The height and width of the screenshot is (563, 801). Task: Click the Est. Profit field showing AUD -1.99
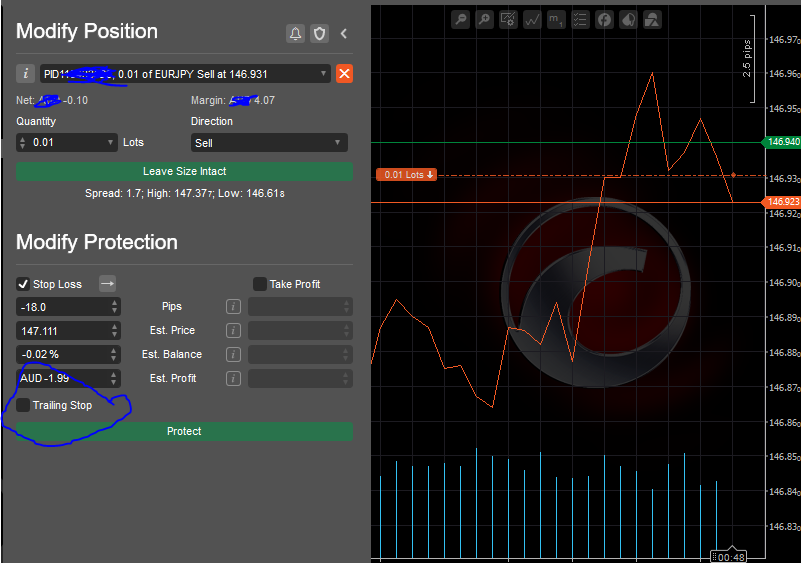coord(68,378)
